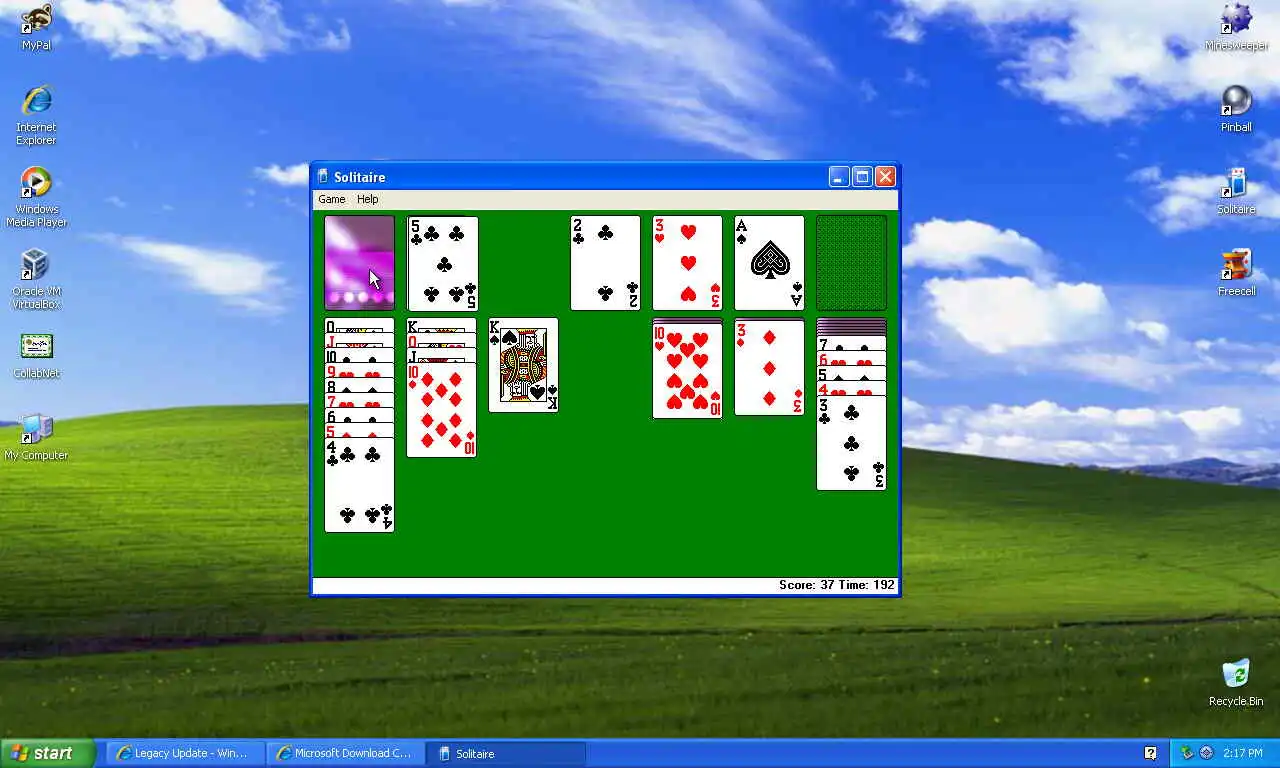1280x768 pixels.
Task: Click the ace of spades foundation pile
Action: 769,263
